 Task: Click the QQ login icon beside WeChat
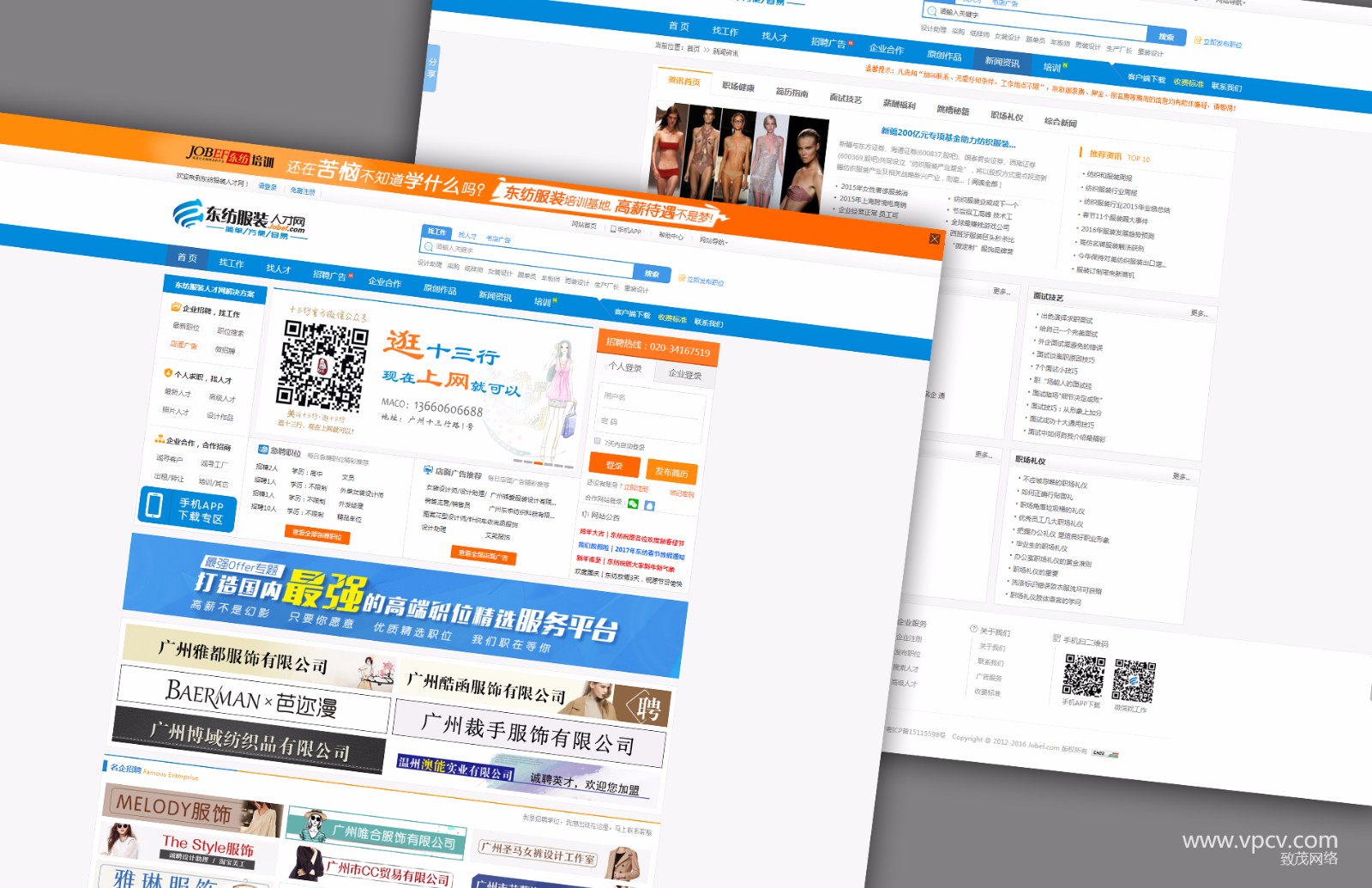tap(649, 506)
